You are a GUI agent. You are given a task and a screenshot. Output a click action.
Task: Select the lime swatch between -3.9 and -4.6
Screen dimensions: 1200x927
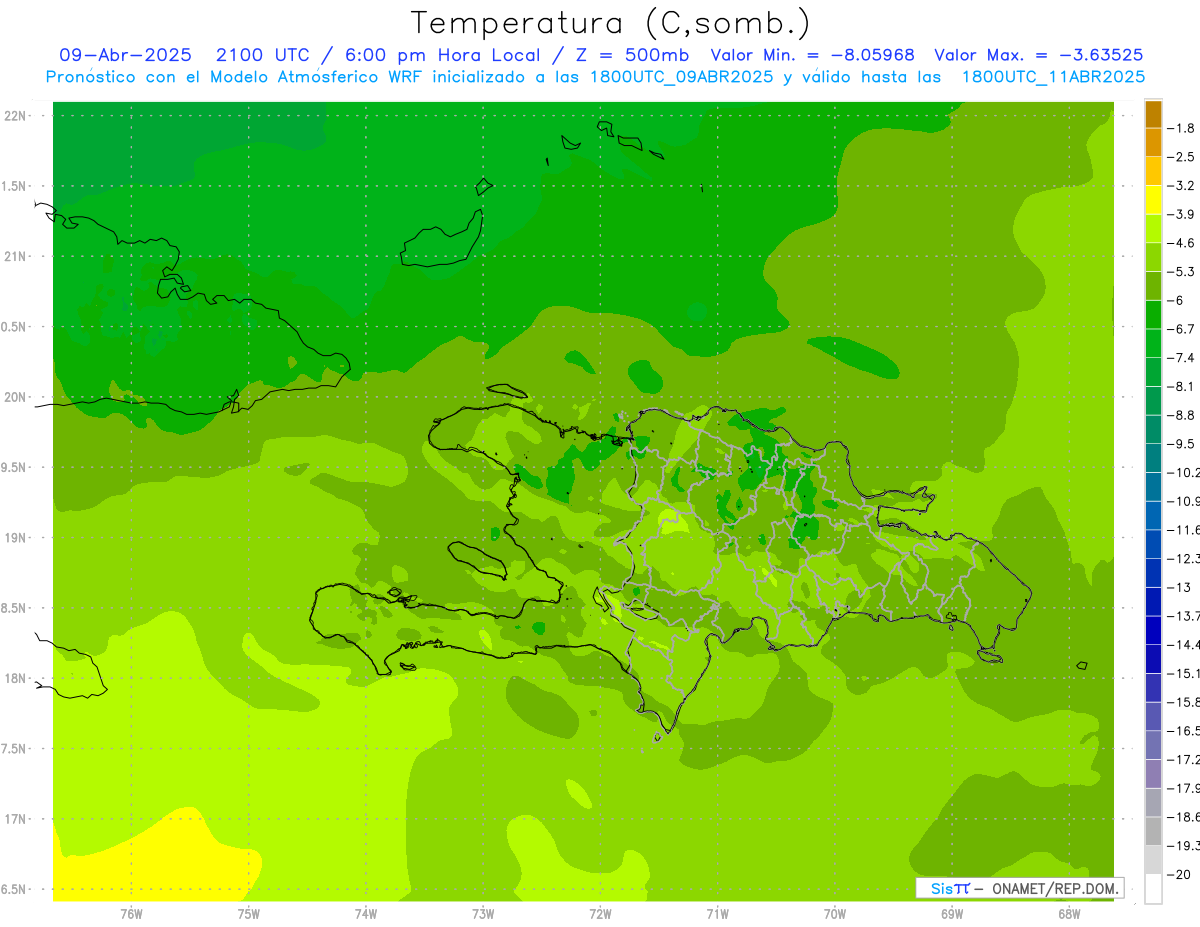coord(1153,229)
